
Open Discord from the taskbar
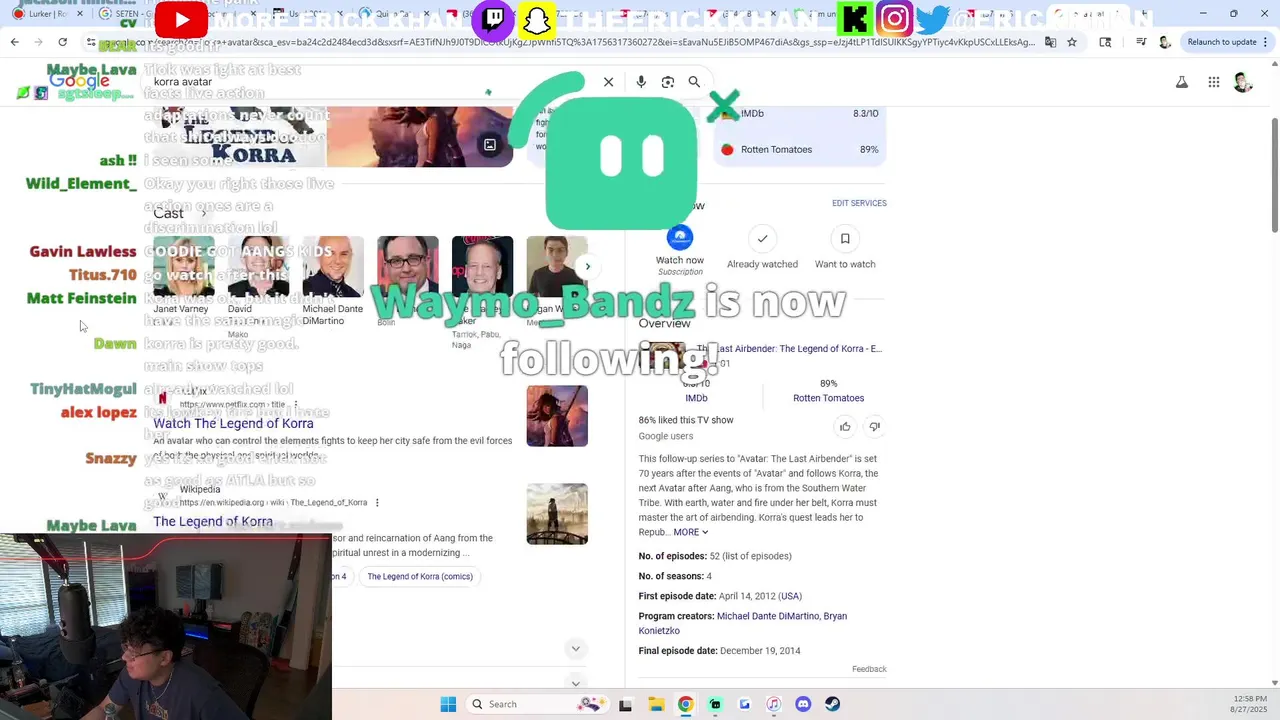803,704
